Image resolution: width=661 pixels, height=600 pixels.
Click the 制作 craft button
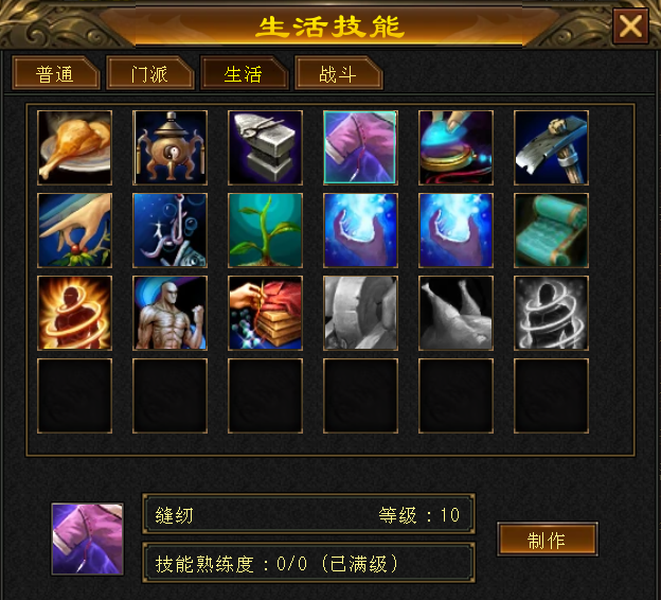[547, 539]
